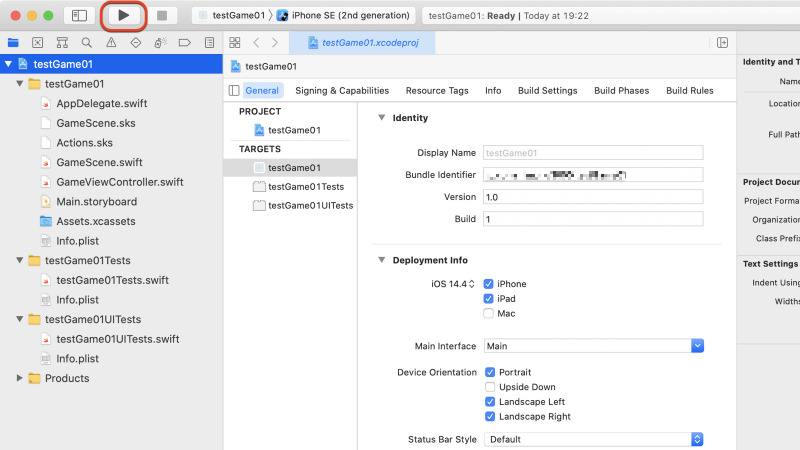Open the Issue navigator warning icon
800x450 pixels.
[x=111, y=43]
